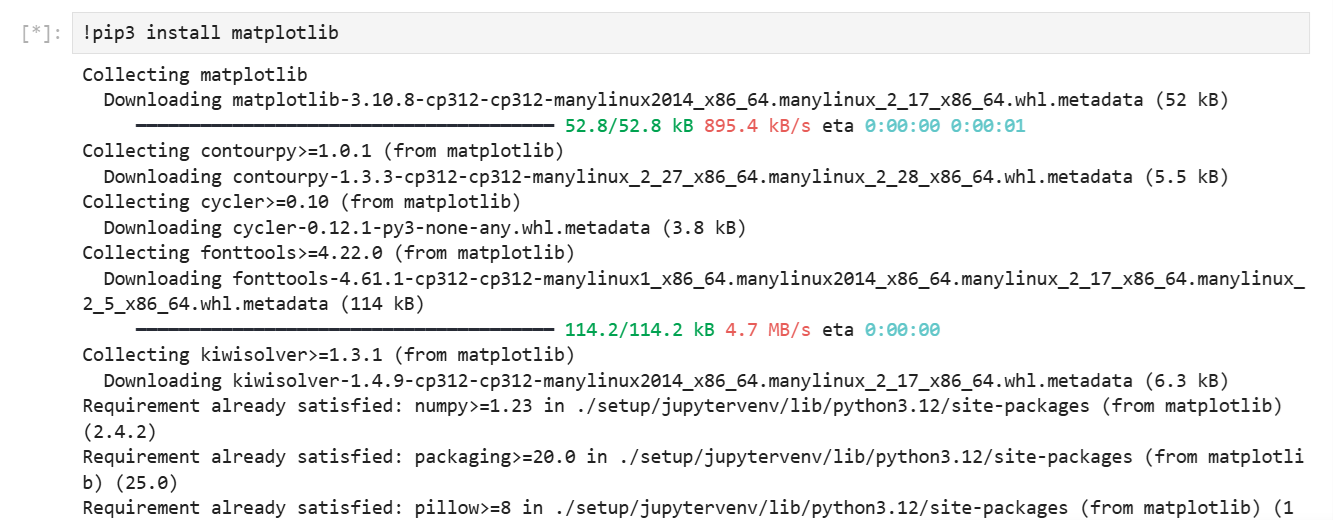Click the 'Collecting contourpy>=1.0.1' output line
1333x520 pixels.
tap(323, 151)
